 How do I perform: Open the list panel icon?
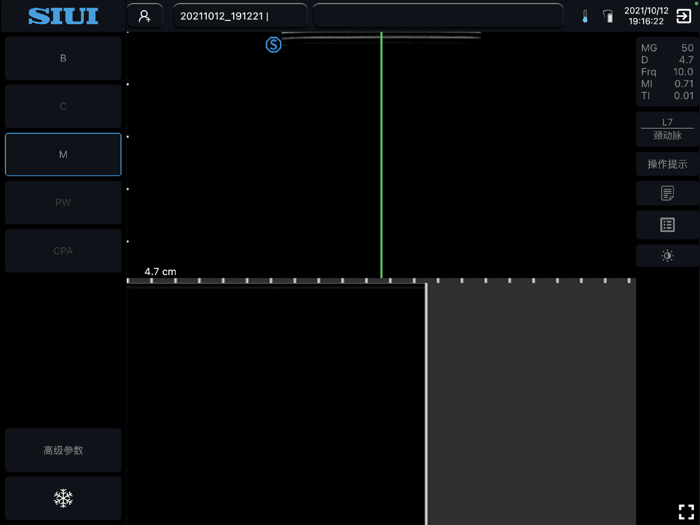tap(667, 225)
